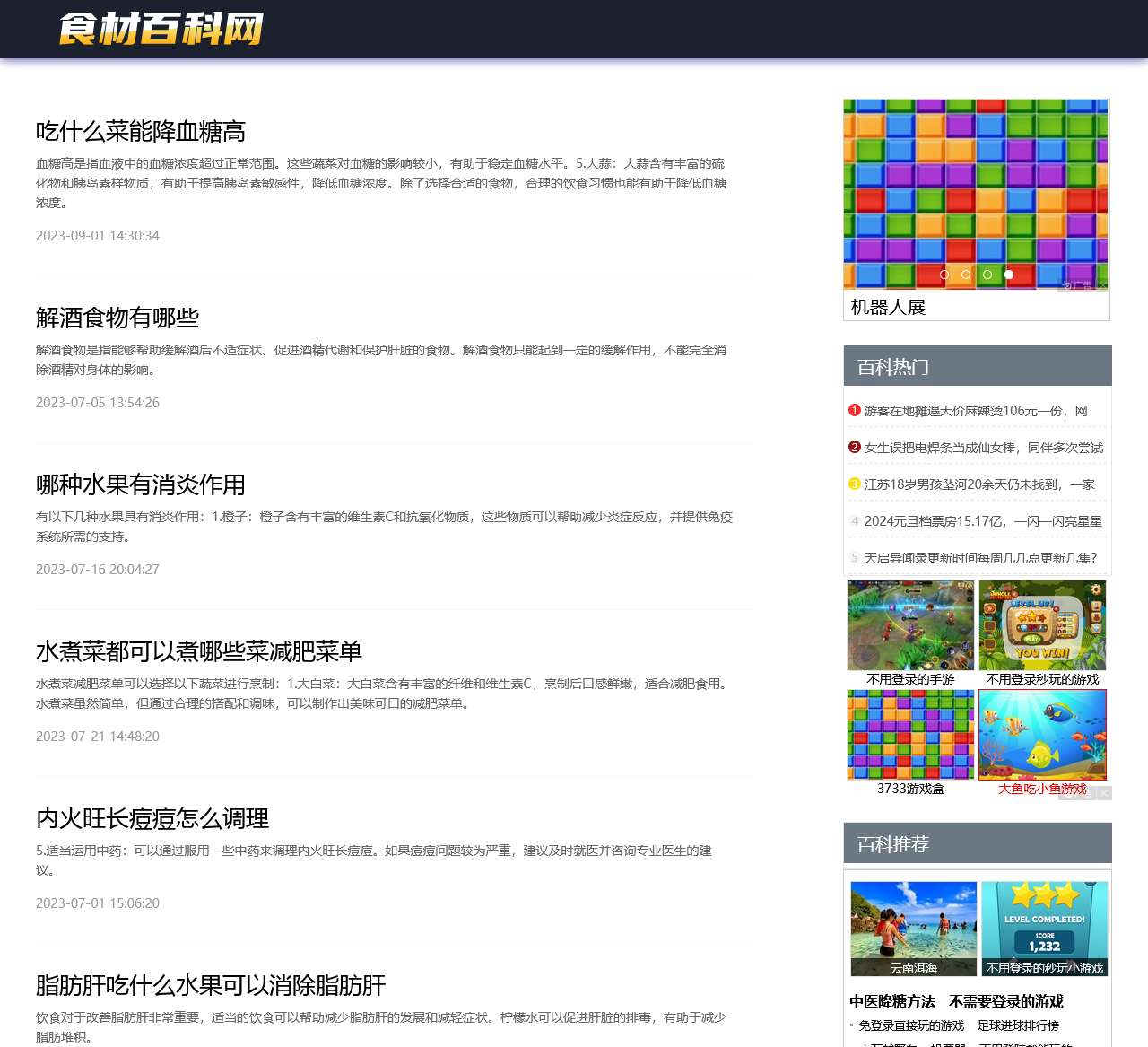The height and width of the screenshot is (1047, 1148).
Task: Click the thumbnail above 不用登录的手游
Action: [910, 625]
